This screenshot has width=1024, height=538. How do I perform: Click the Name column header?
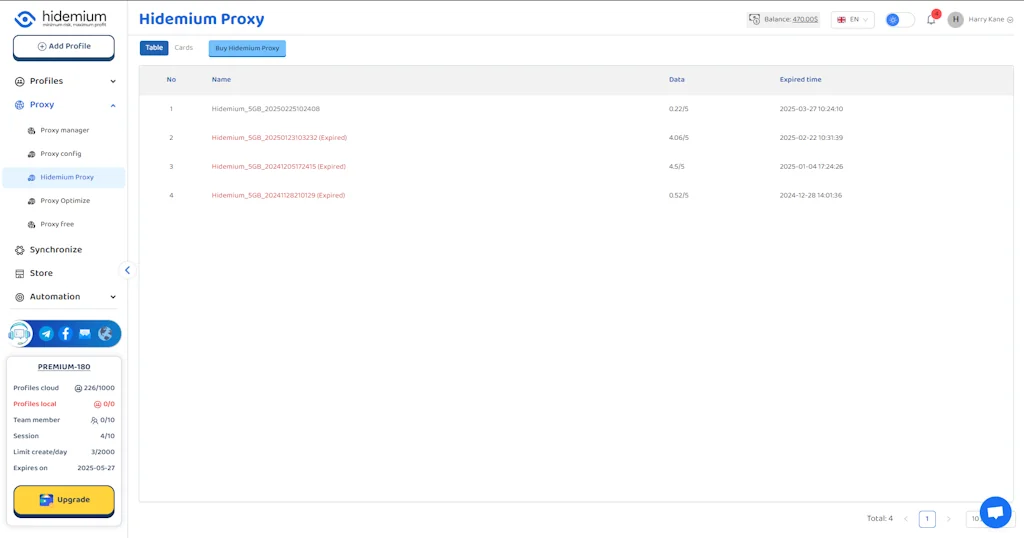click(221, 80)
